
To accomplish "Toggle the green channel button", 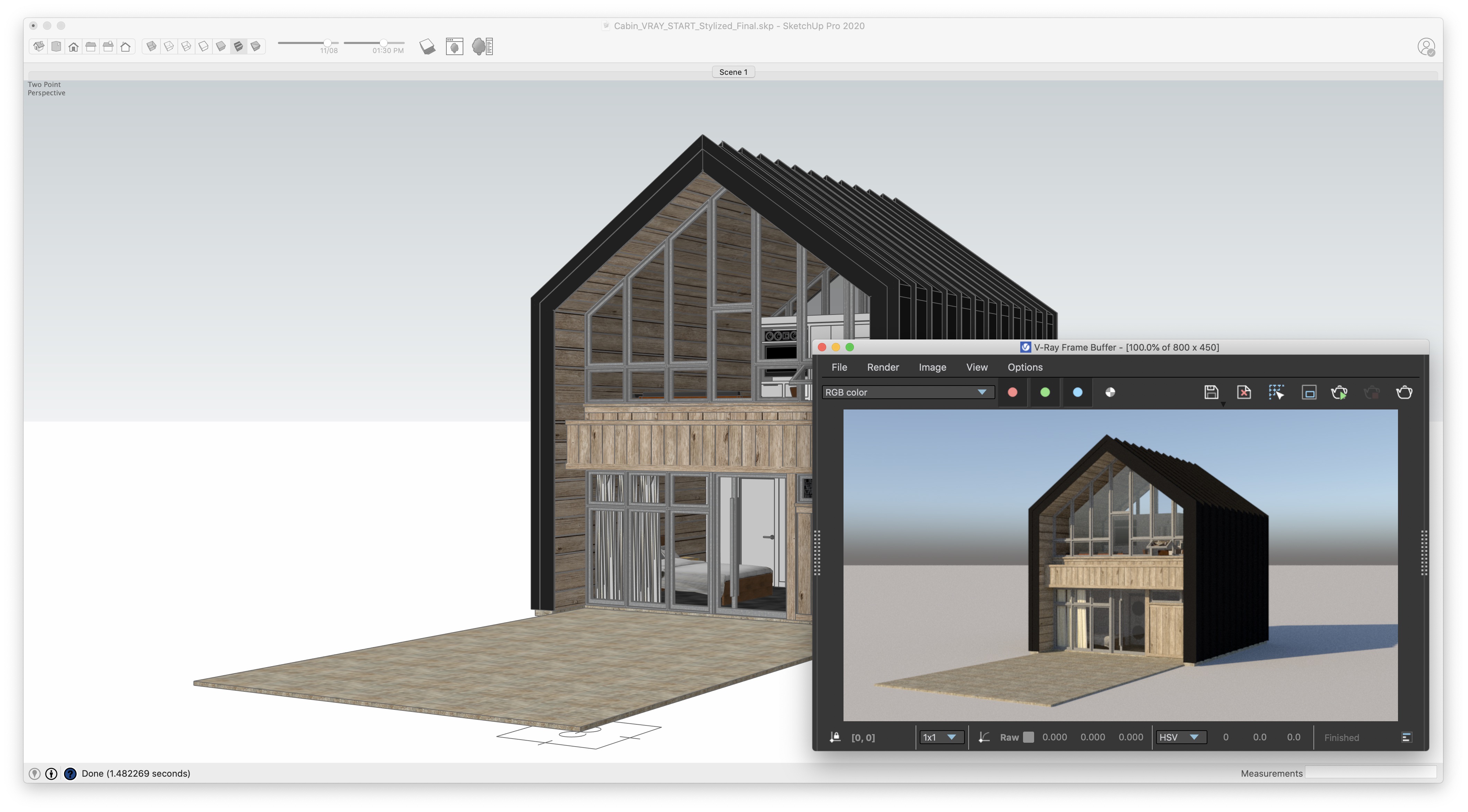I will coord(1045,392).
